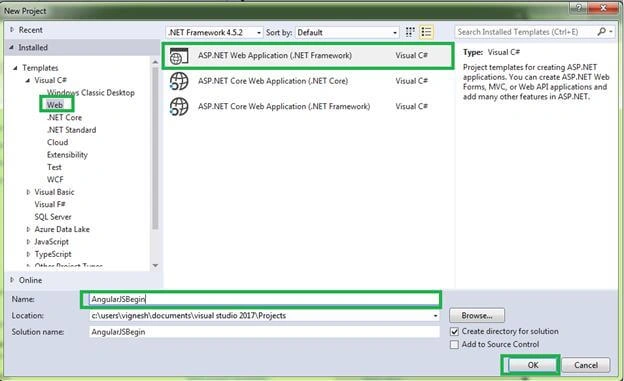
Task: Open the Location path dropdown arrow
Action: pyautogui.click(x=435, y=316)
